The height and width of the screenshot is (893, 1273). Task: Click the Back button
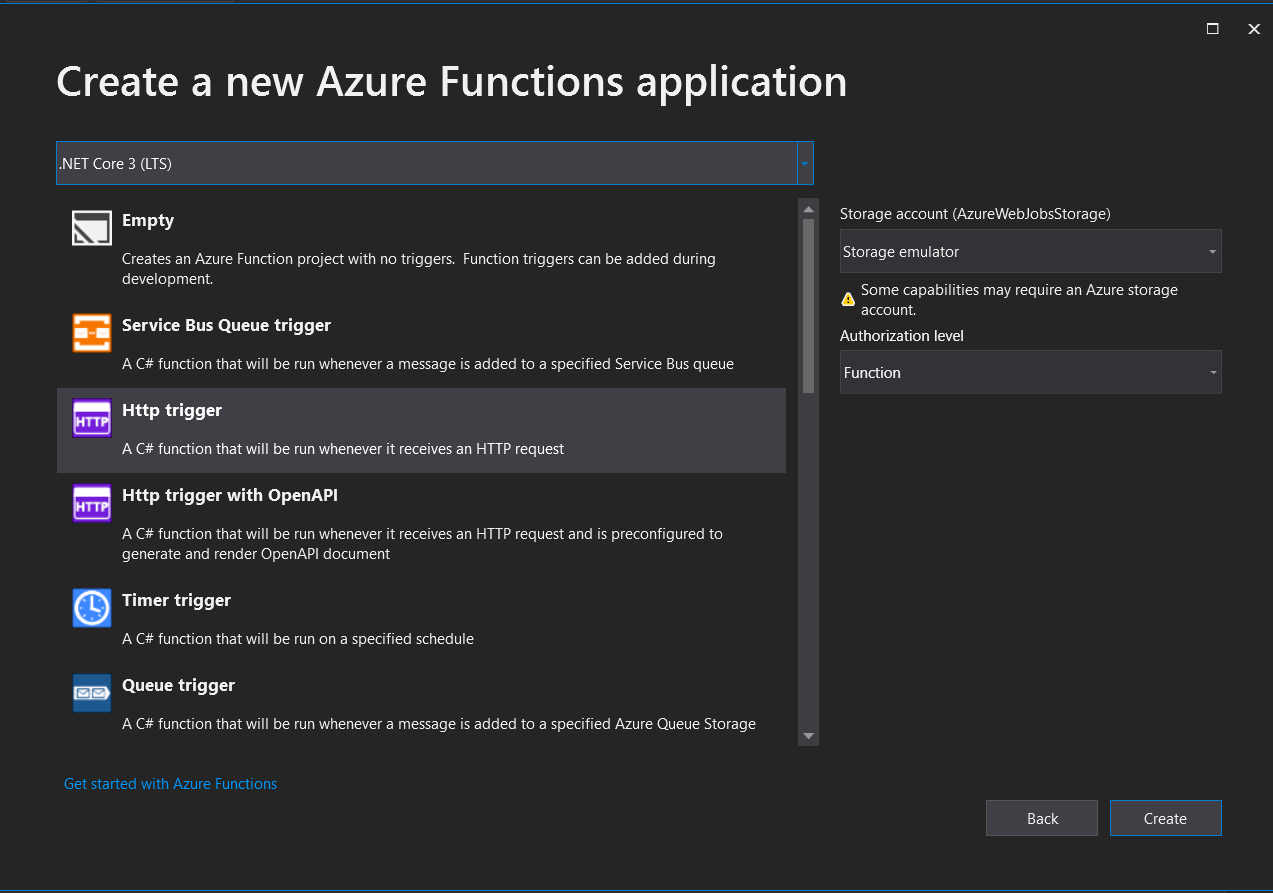1041,818
